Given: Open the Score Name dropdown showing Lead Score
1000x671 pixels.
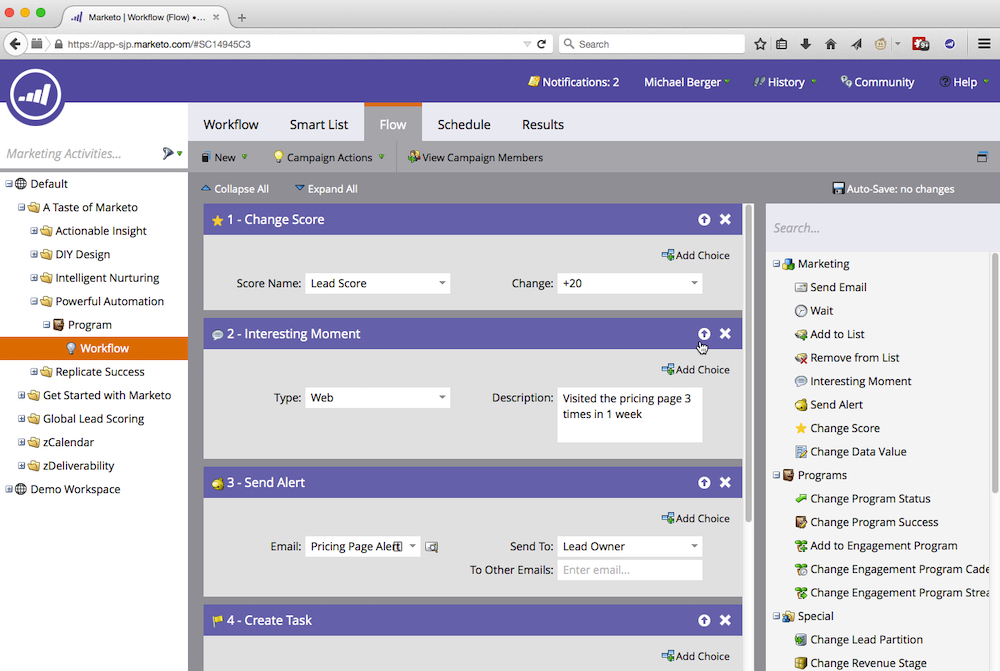Looking at the screenshot, I should pos(377,283).
